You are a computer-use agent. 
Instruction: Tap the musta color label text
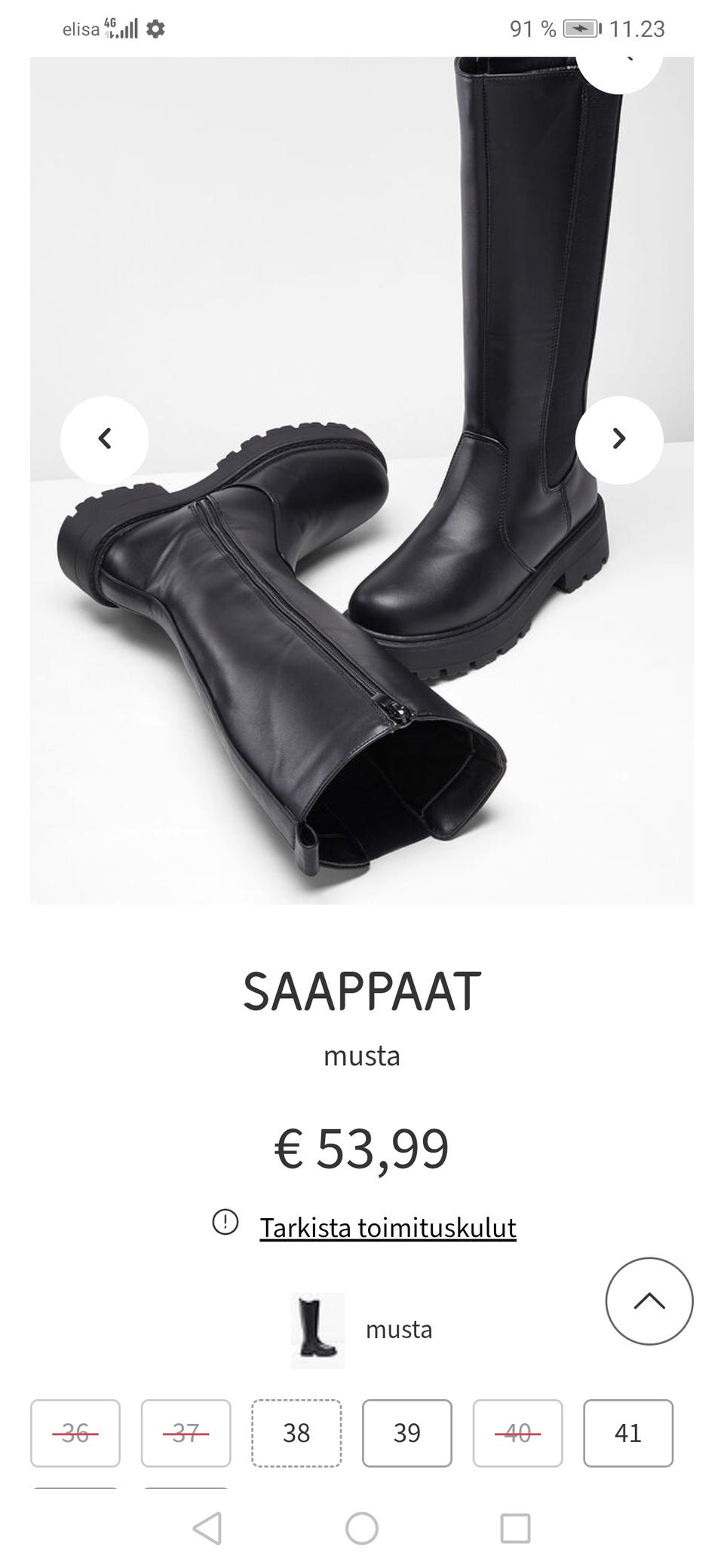tap(399, 1330)
